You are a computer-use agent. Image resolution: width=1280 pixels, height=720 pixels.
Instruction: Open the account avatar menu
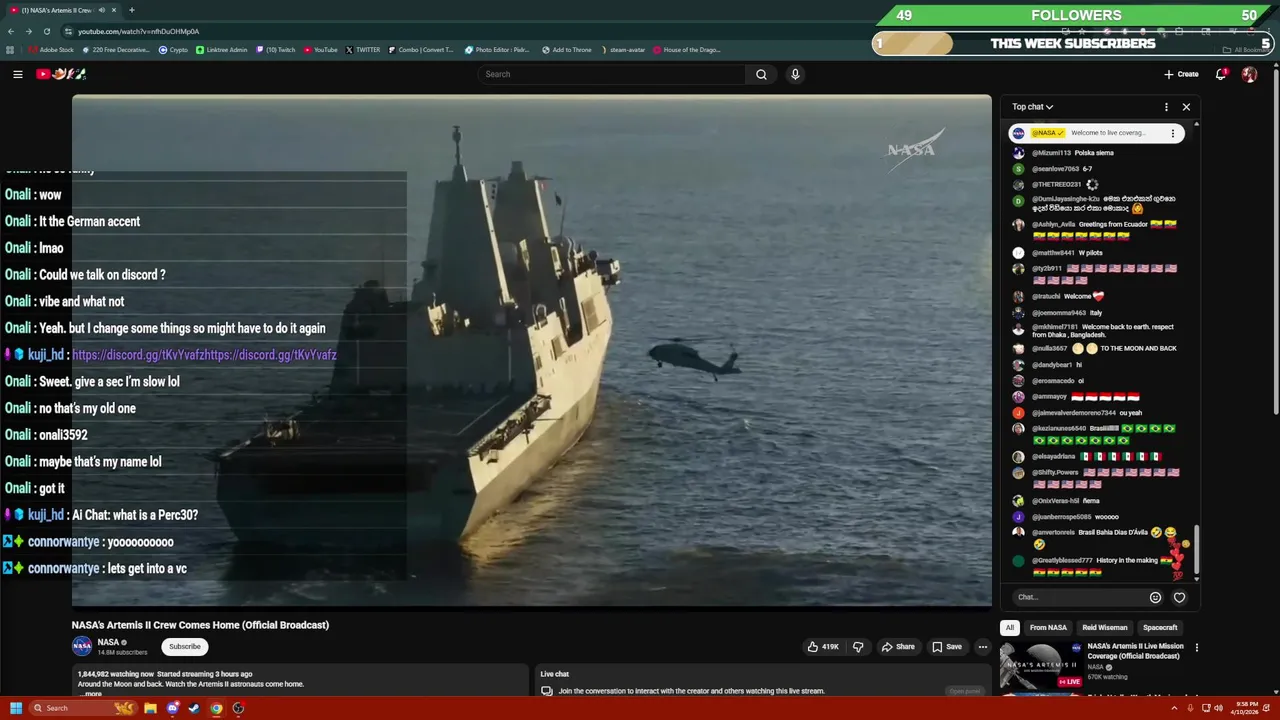coord(1249,74)
